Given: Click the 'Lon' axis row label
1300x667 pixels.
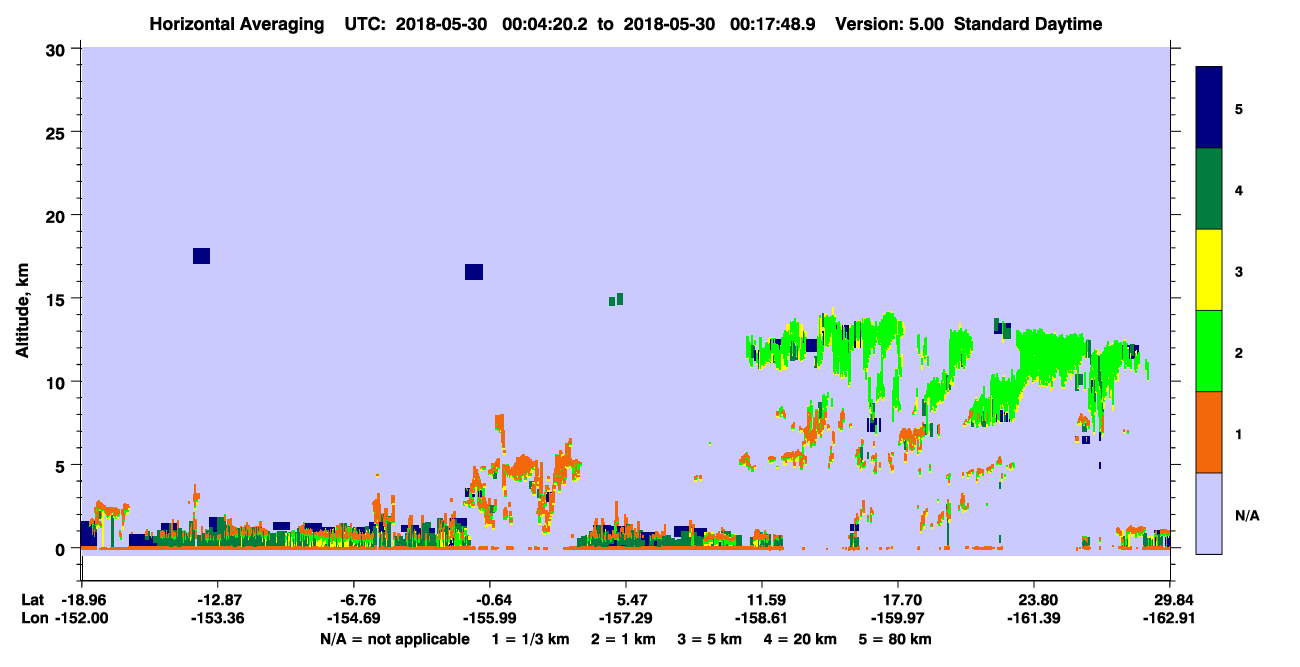Looking at the screenshot, I should click(x=33, y=618).
